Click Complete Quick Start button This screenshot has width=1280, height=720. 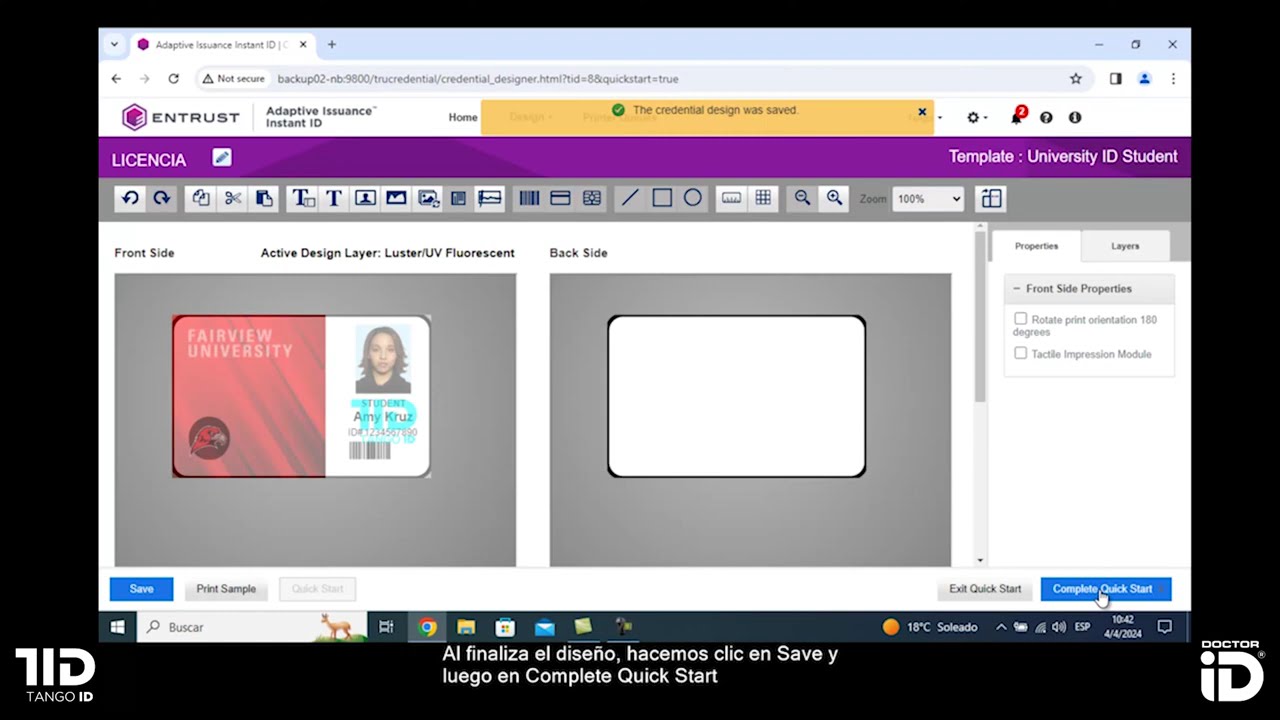(x=1105, y=589)
